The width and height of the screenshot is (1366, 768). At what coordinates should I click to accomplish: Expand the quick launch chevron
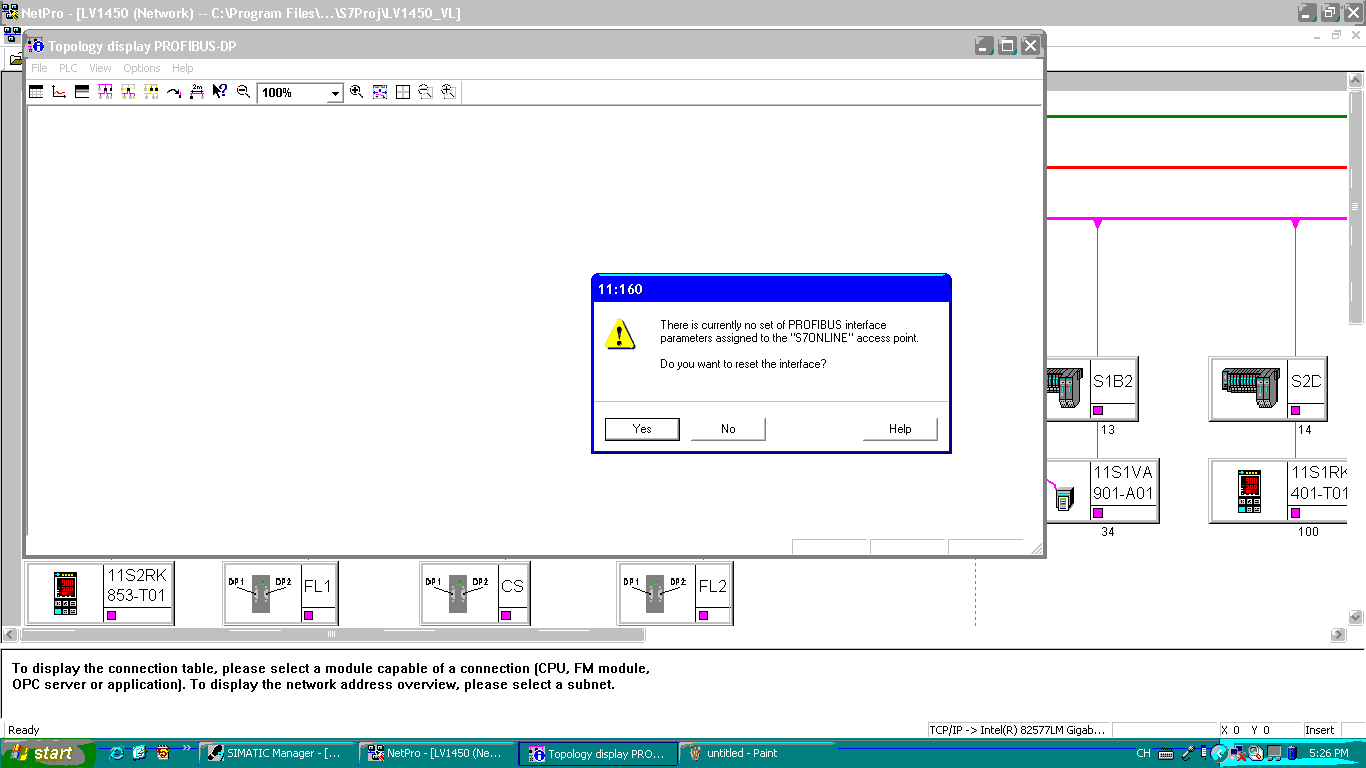coord(186,748)
